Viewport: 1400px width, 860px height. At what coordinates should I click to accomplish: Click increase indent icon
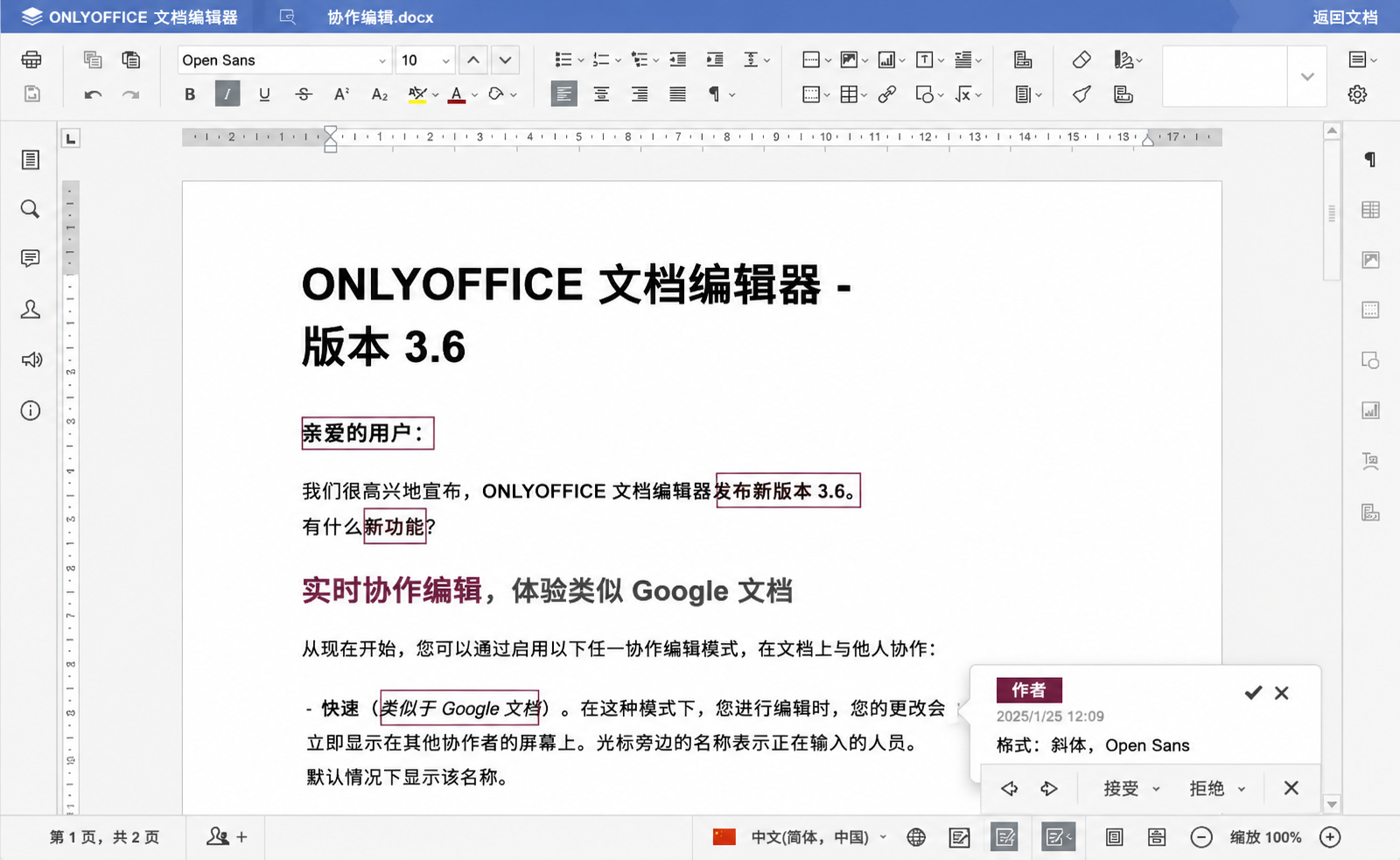(715, 59)
